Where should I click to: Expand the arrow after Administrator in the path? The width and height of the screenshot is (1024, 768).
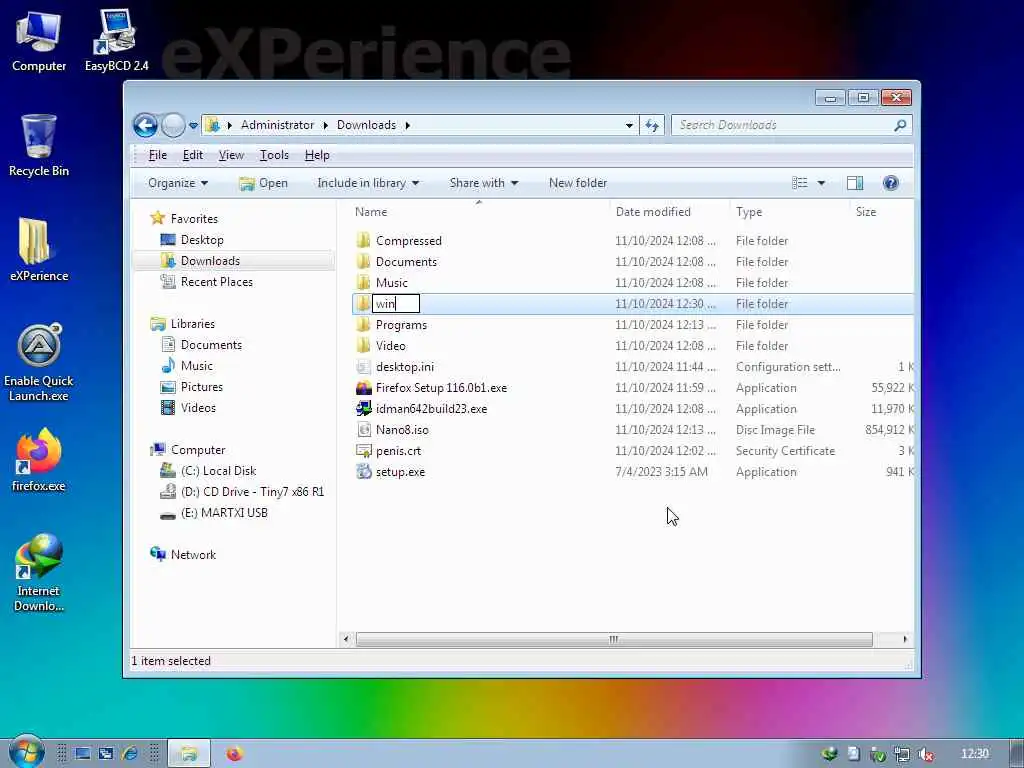(x=325, y=125)
